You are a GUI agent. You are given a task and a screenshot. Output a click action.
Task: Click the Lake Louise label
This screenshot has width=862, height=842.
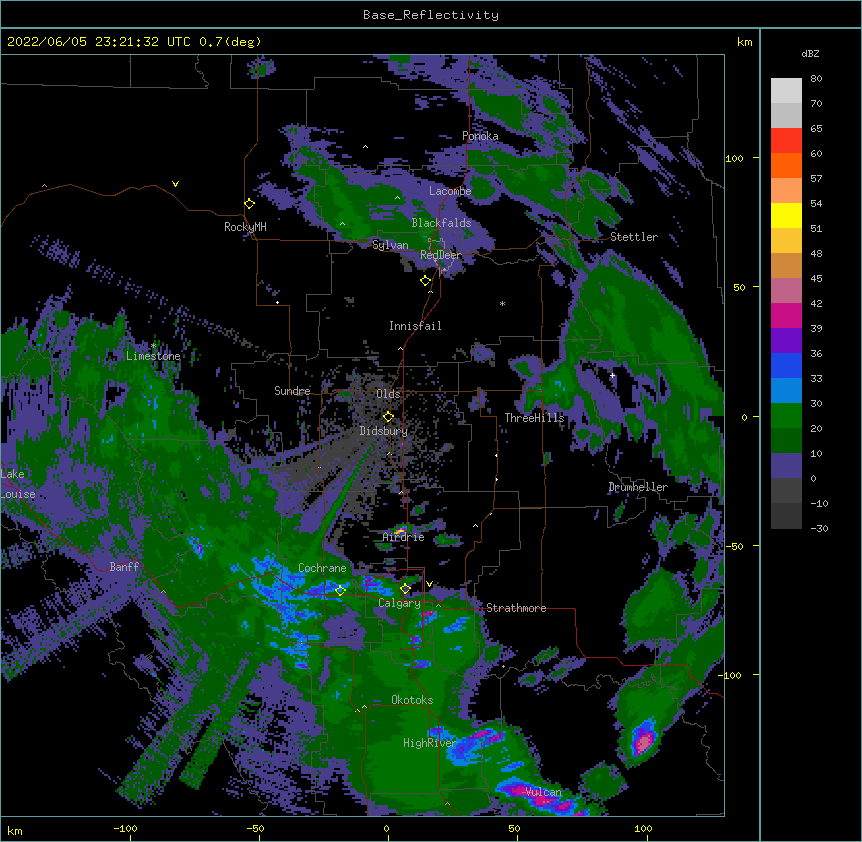click(x=18, y=484)
